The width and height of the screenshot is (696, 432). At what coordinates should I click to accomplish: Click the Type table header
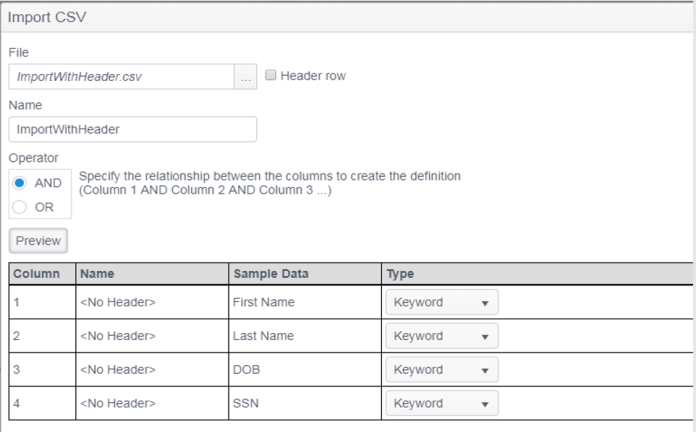tap(400, 274)
